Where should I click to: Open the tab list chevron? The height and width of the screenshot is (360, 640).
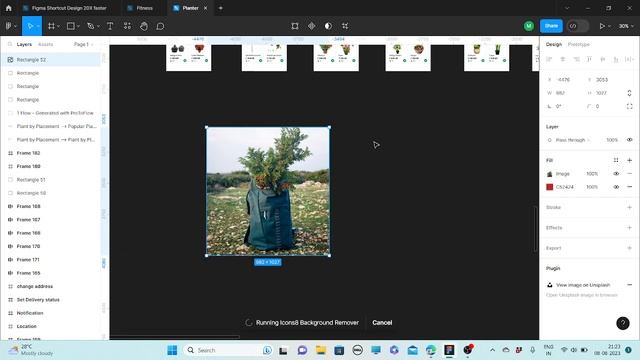click(x=567, y=8)
